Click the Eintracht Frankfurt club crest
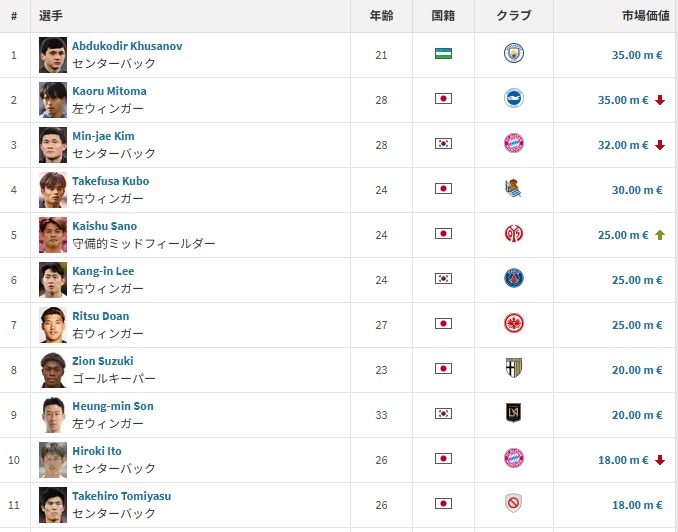Viewport: 678px width, 532px height. pos(514,324)
